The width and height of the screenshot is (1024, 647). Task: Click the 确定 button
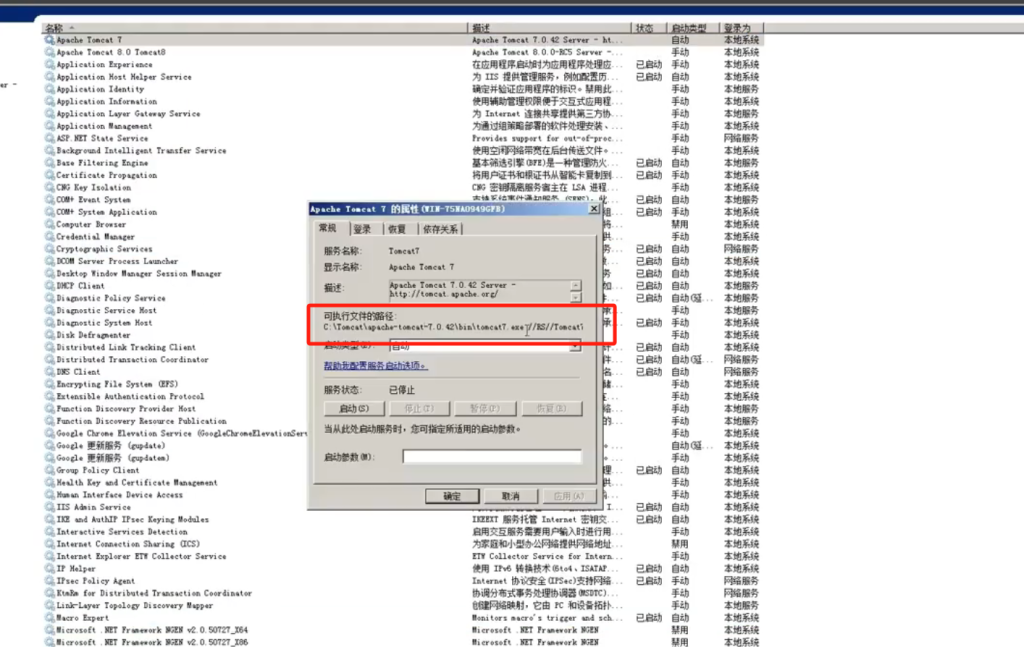tap(452, 496)
